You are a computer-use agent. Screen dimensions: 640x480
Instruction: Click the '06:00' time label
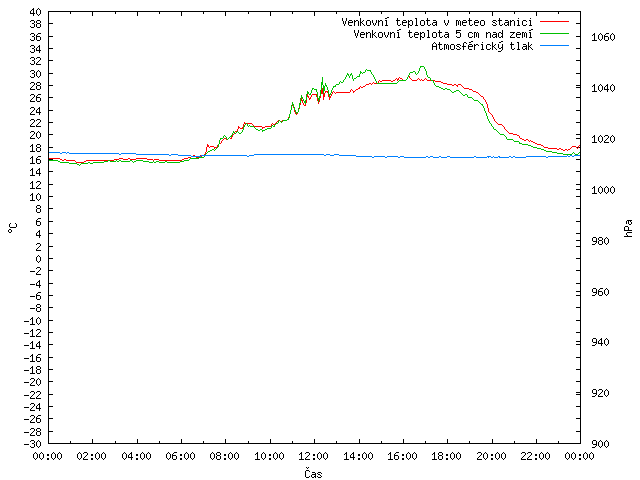[180, 456]
